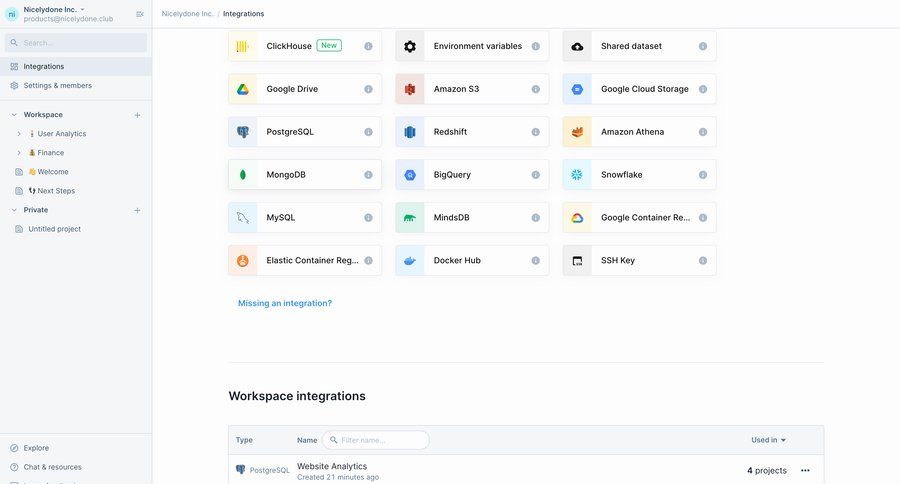Viewport: 900px width, 484px height.
Task: Show info for Amazon S3 integration
Action: click(x=536, y=89)
